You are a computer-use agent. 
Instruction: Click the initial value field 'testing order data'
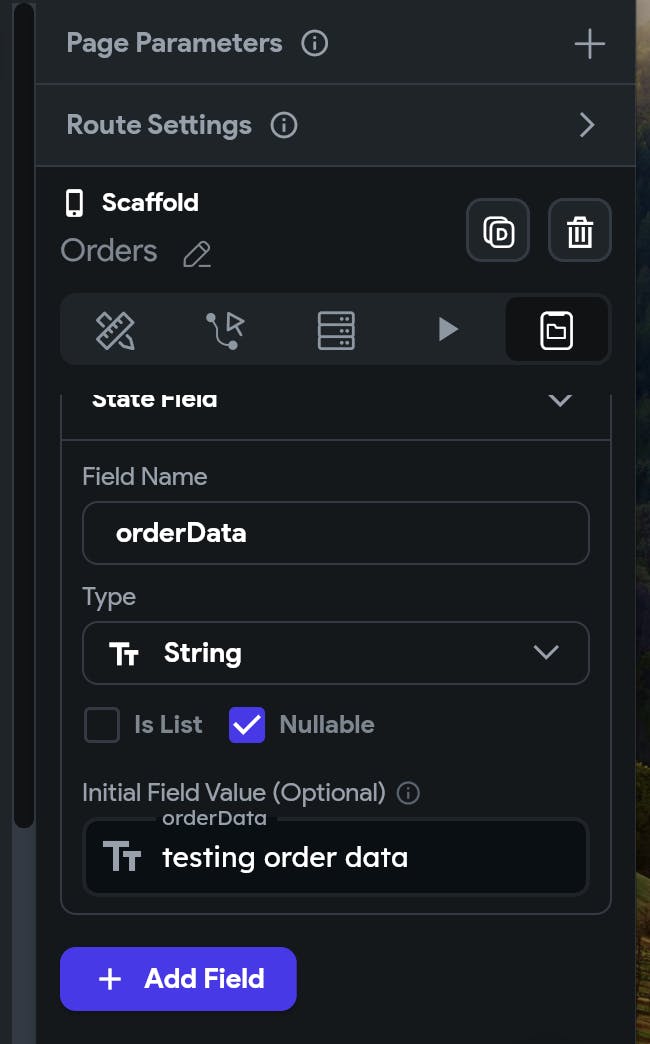pos(335,857)
